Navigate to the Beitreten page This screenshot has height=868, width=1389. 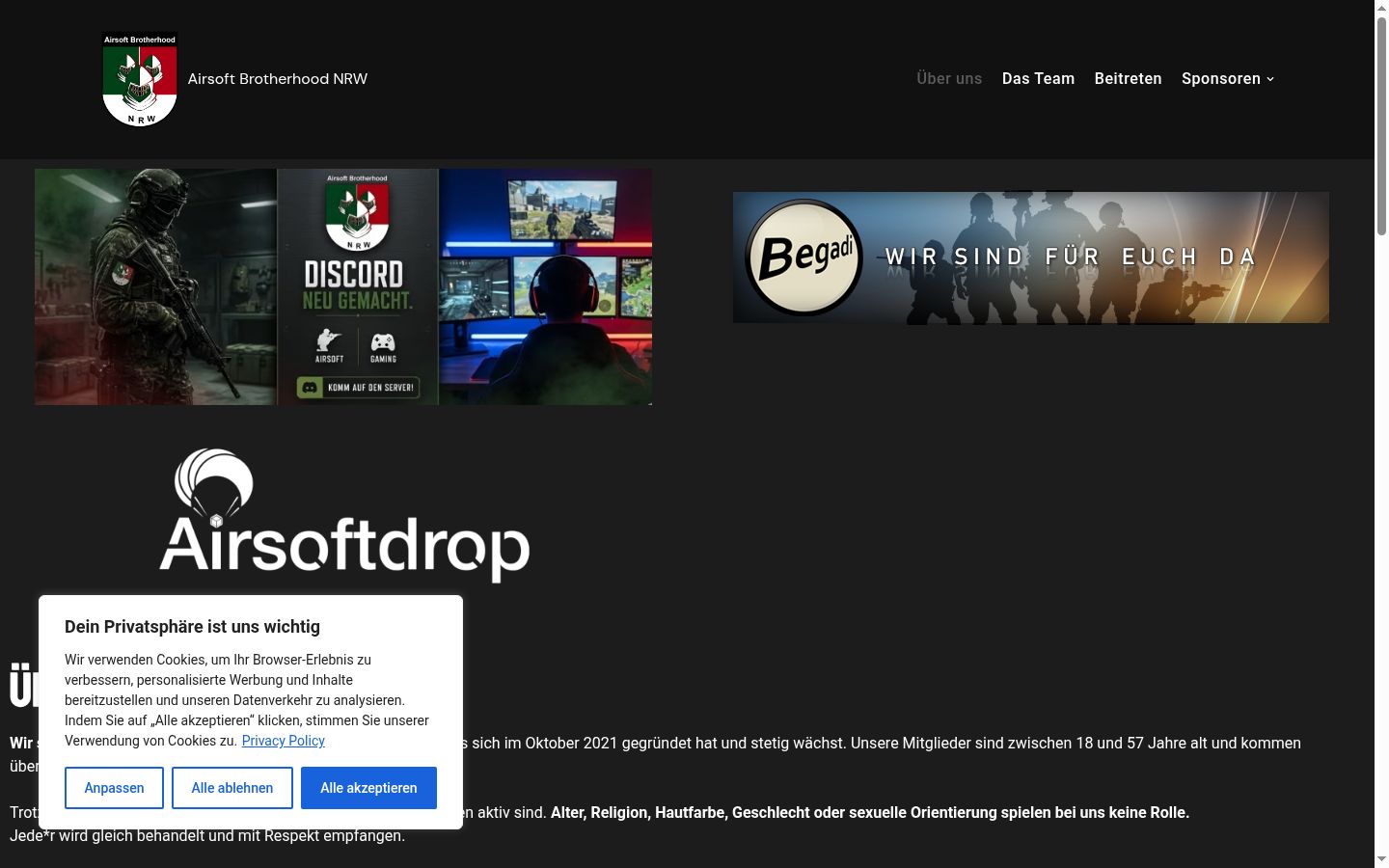(1128, 79)
